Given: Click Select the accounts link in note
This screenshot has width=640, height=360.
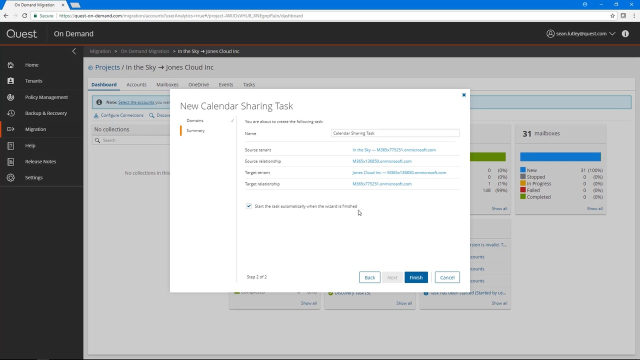Looking at the screenshot, I should click(x=136, y=102).
